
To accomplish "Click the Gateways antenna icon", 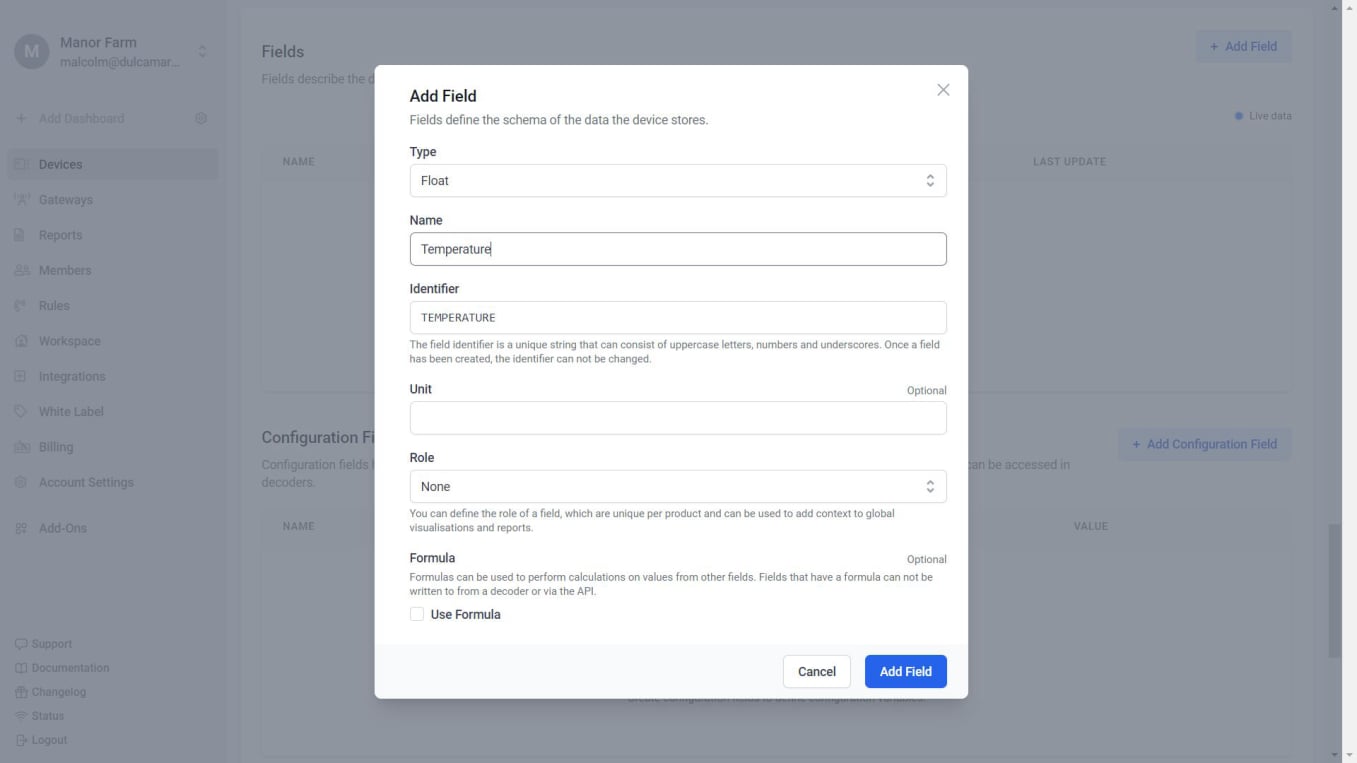I will tap(21, 200).
